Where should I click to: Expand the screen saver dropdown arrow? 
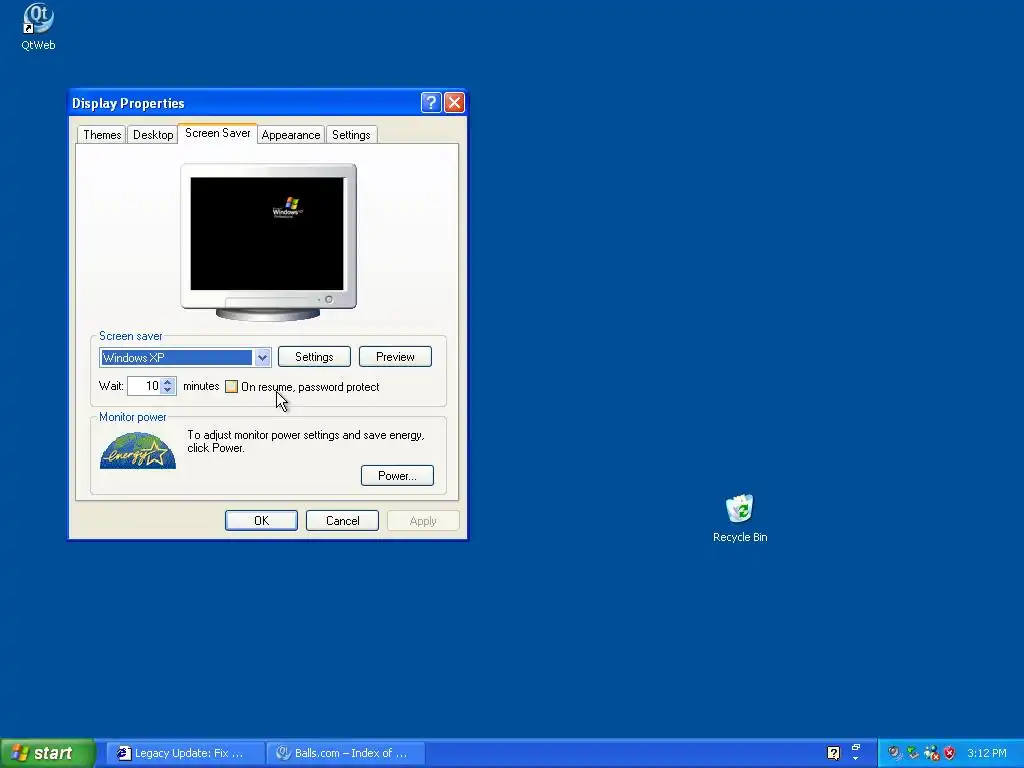262,357
